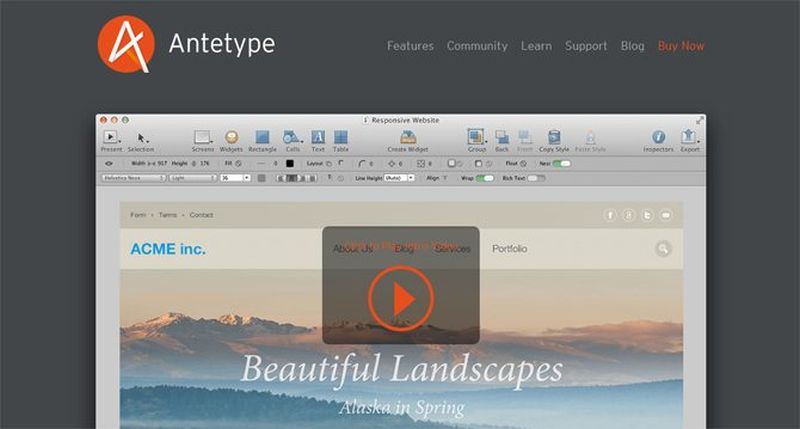800x429 pixels.
Task: Open Features in site navigation
Action: (410, 46)
